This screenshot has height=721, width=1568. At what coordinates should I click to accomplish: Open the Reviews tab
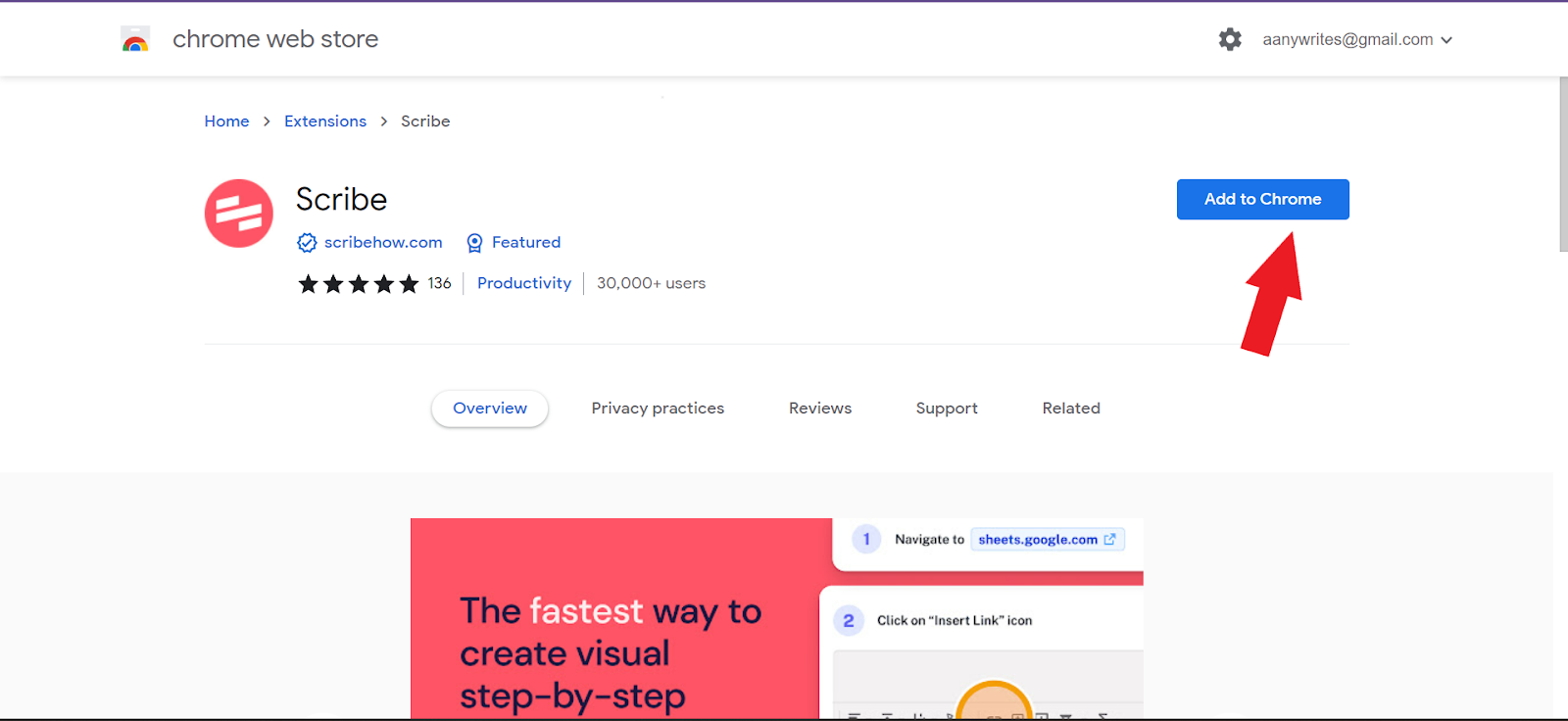tap(820, 409)
